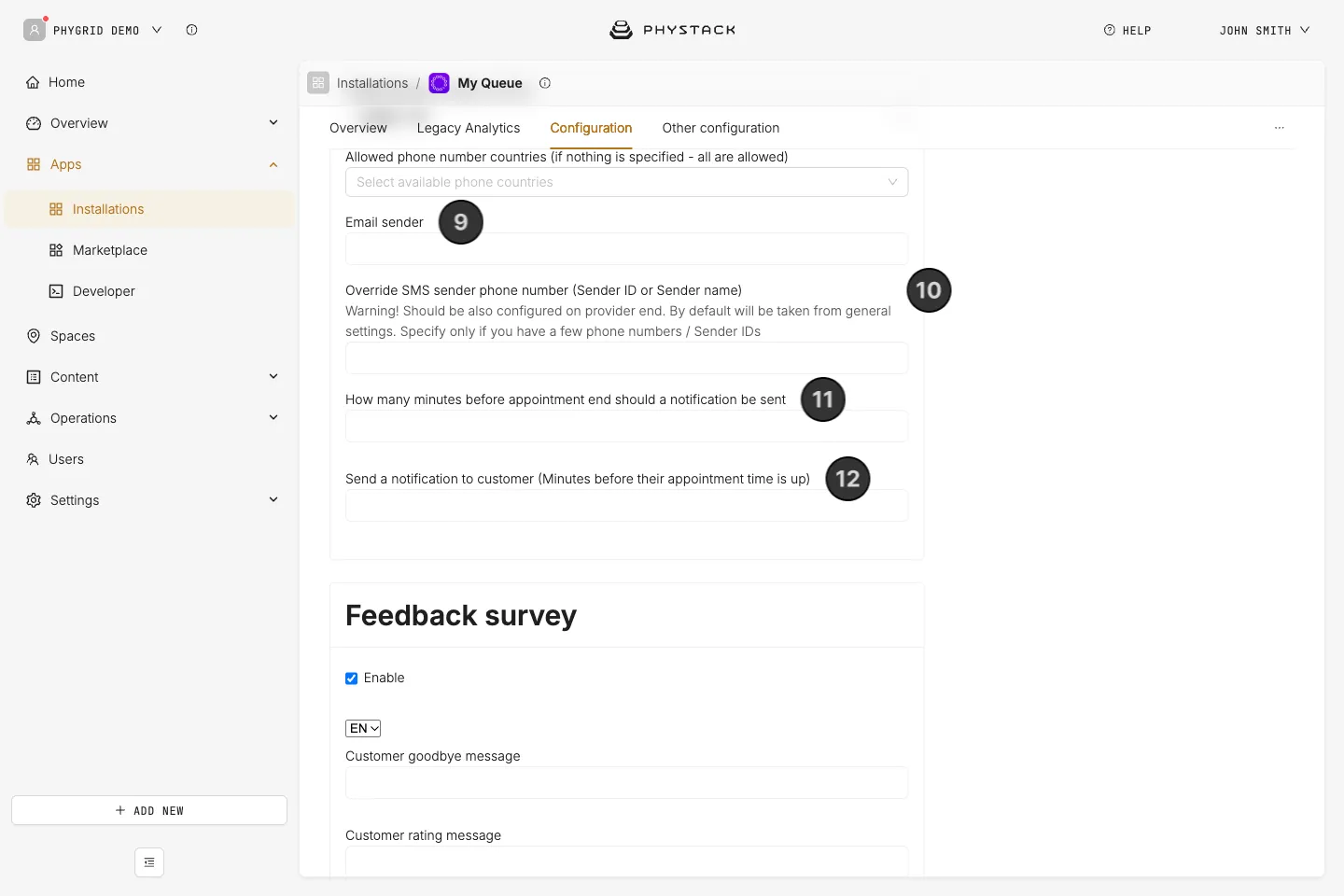1344x896 pixels.
Task: Click the PhyGrid Demo account avatar
Action: [35, 30]
